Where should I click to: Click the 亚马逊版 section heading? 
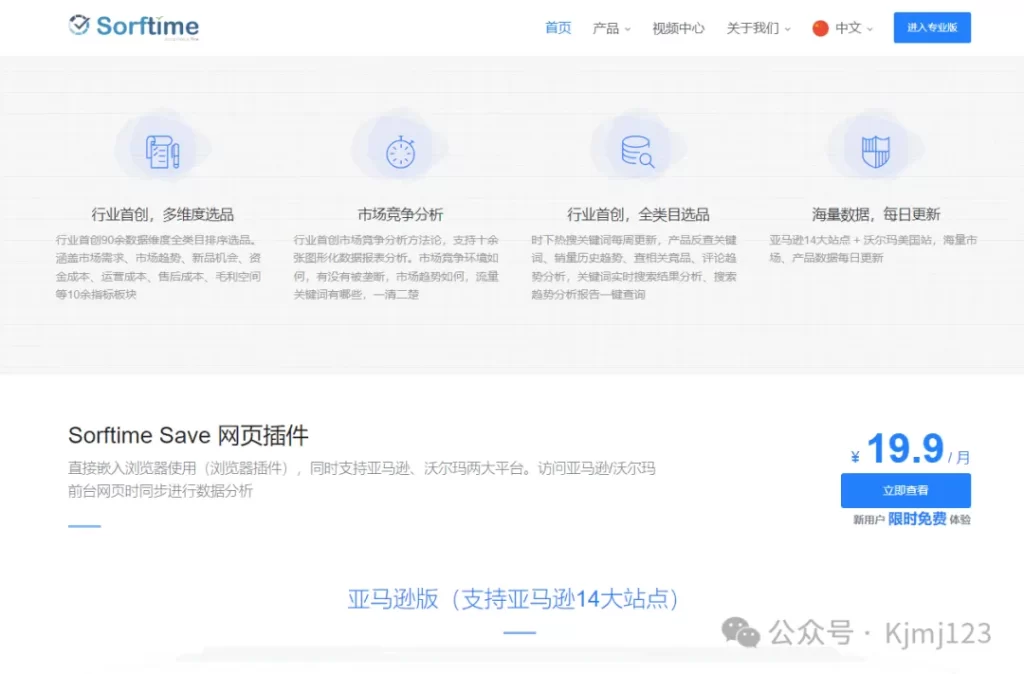pyautogui.click(x=513, y=599)
